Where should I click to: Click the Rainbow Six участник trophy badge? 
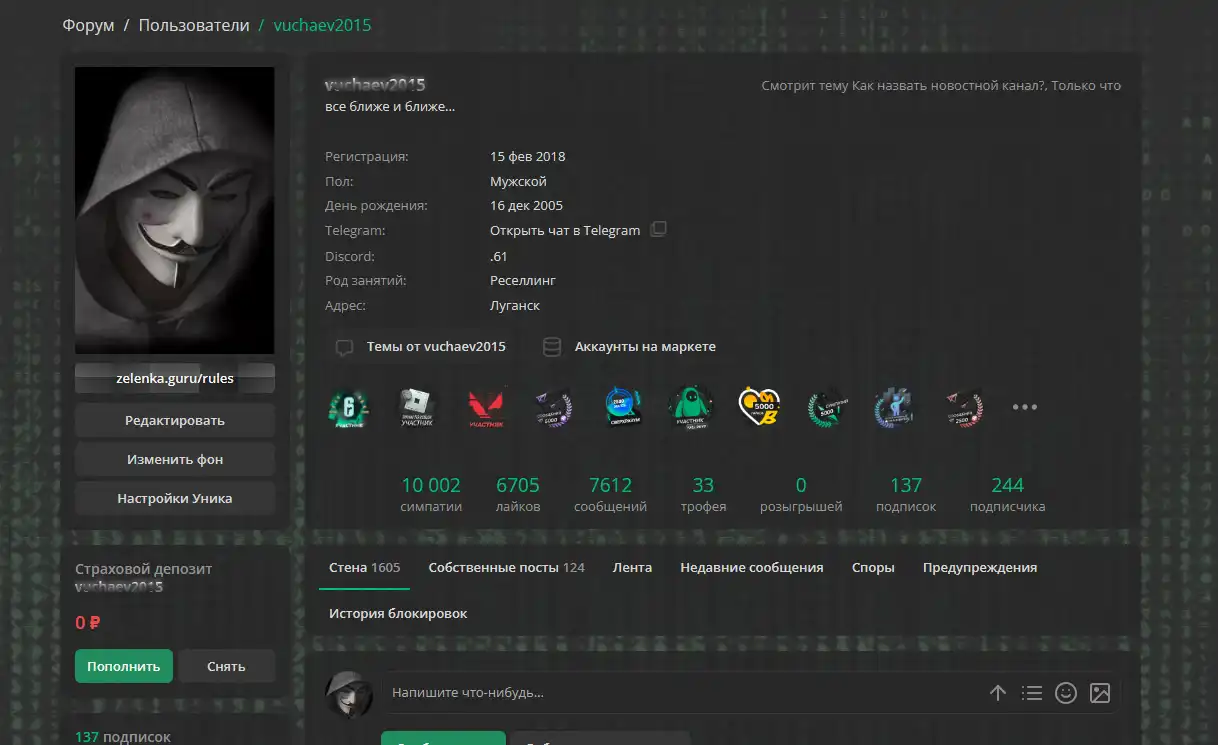[x=349, y=407]
